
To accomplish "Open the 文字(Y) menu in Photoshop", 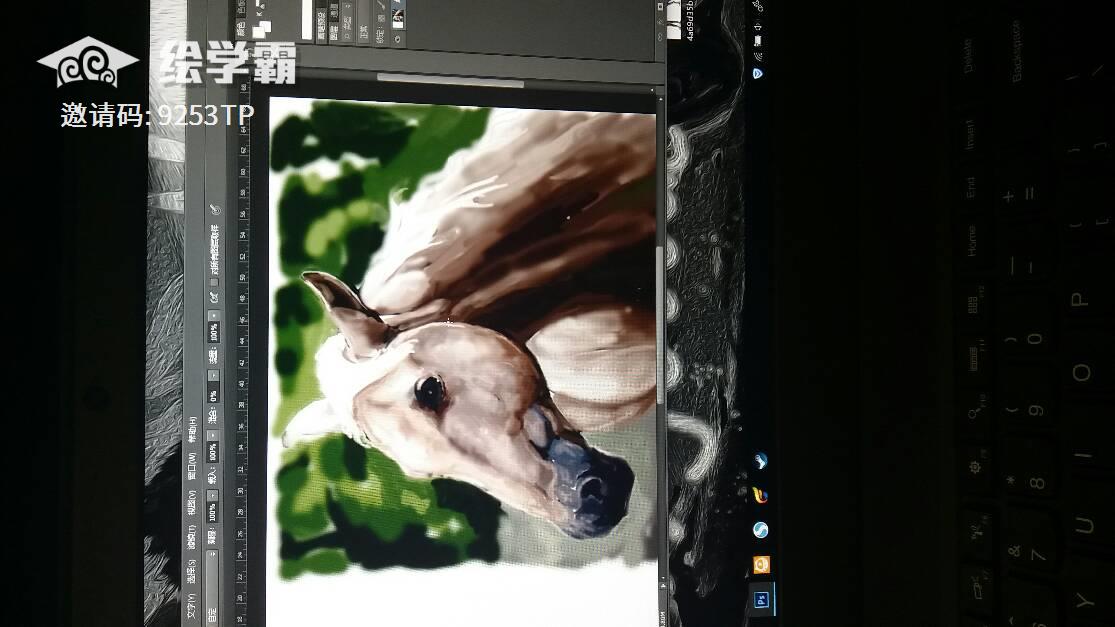I will pyautogui.click(x=192, y=606).
